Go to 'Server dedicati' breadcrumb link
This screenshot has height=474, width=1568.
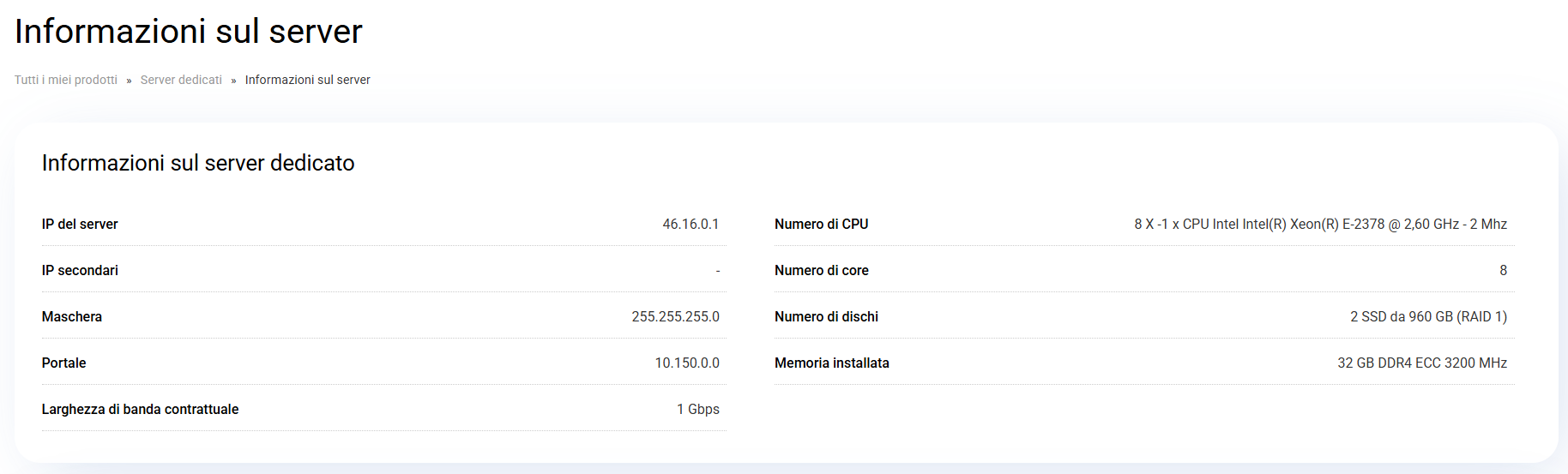click(181, 80)
